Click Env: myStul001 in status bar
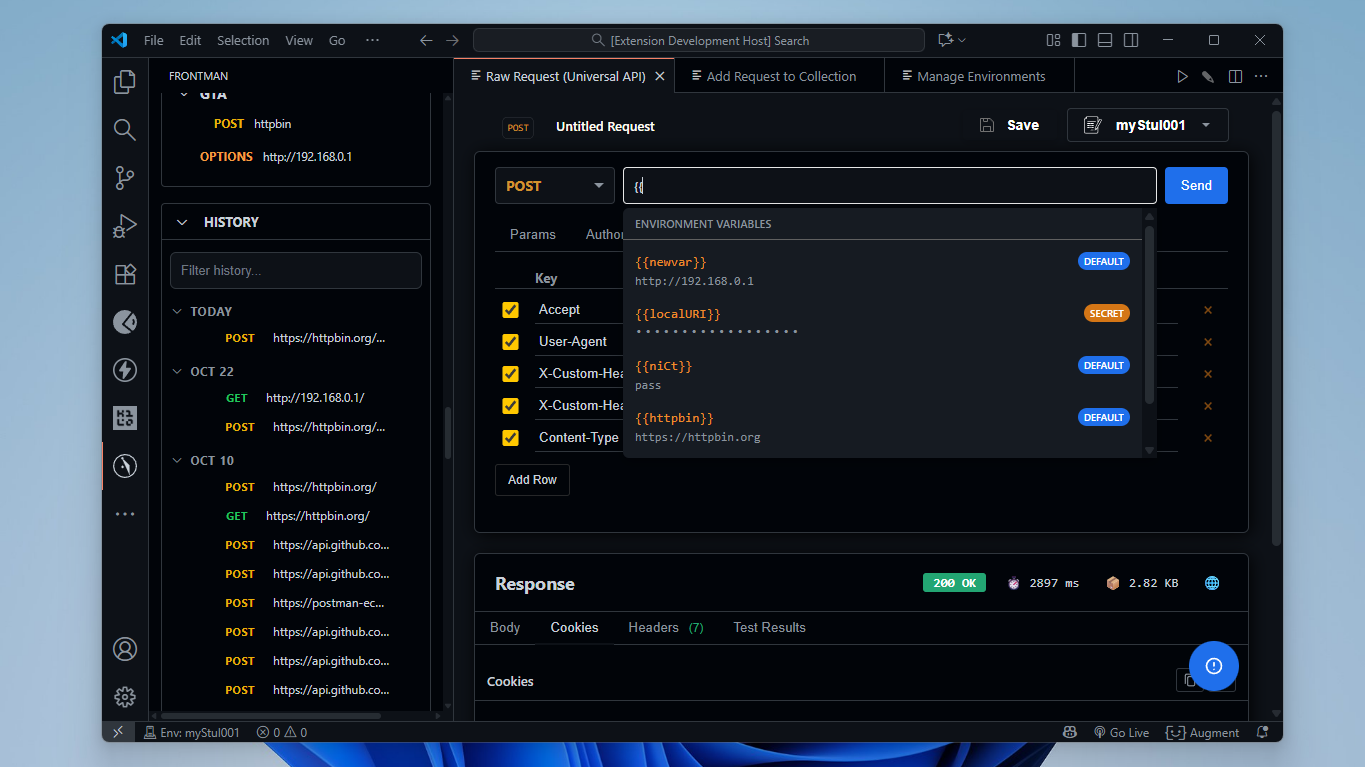This screenshot has height=767, width=1365. 192,733
